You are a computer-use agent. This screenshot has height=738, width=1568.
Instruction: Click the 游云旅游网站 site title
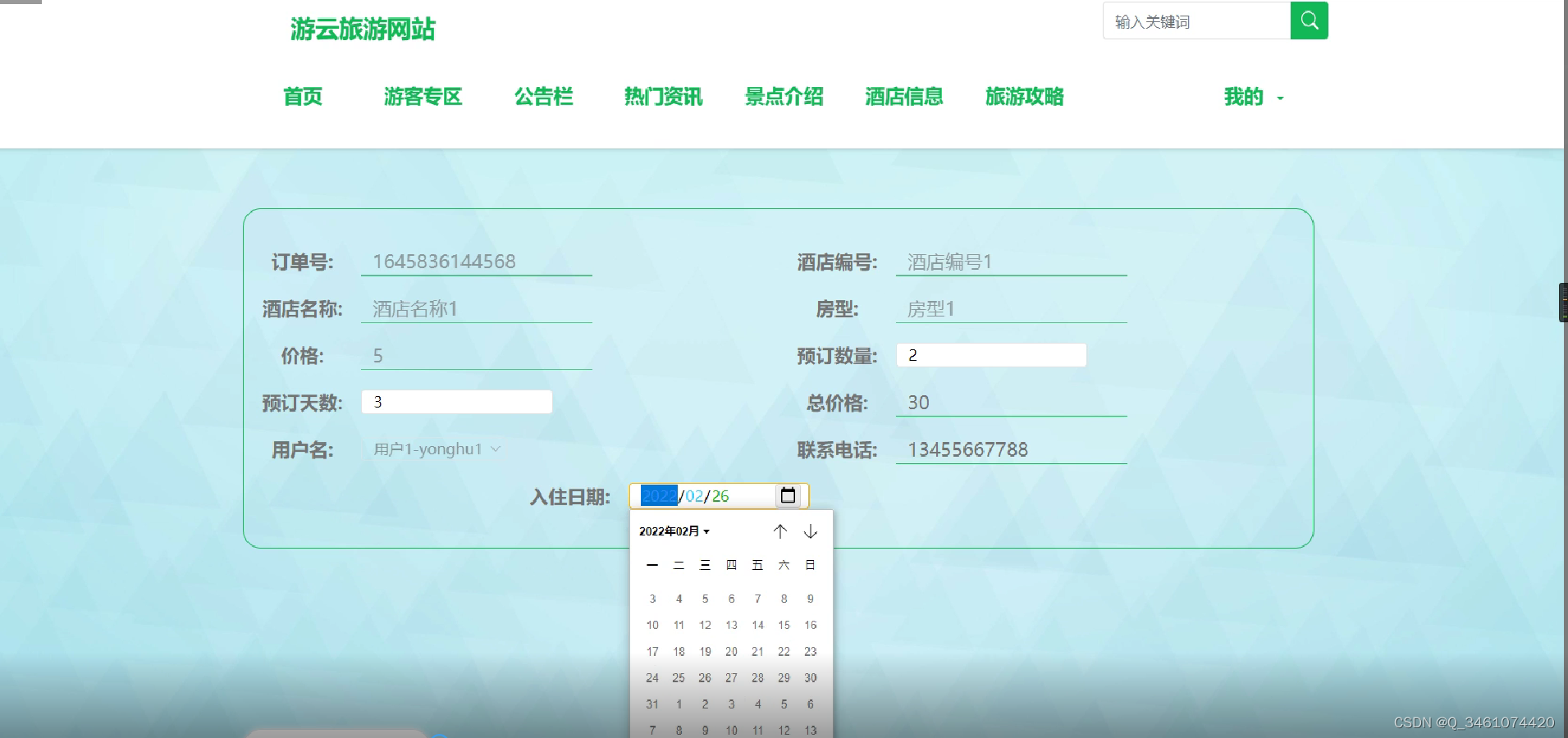[363, 30]
